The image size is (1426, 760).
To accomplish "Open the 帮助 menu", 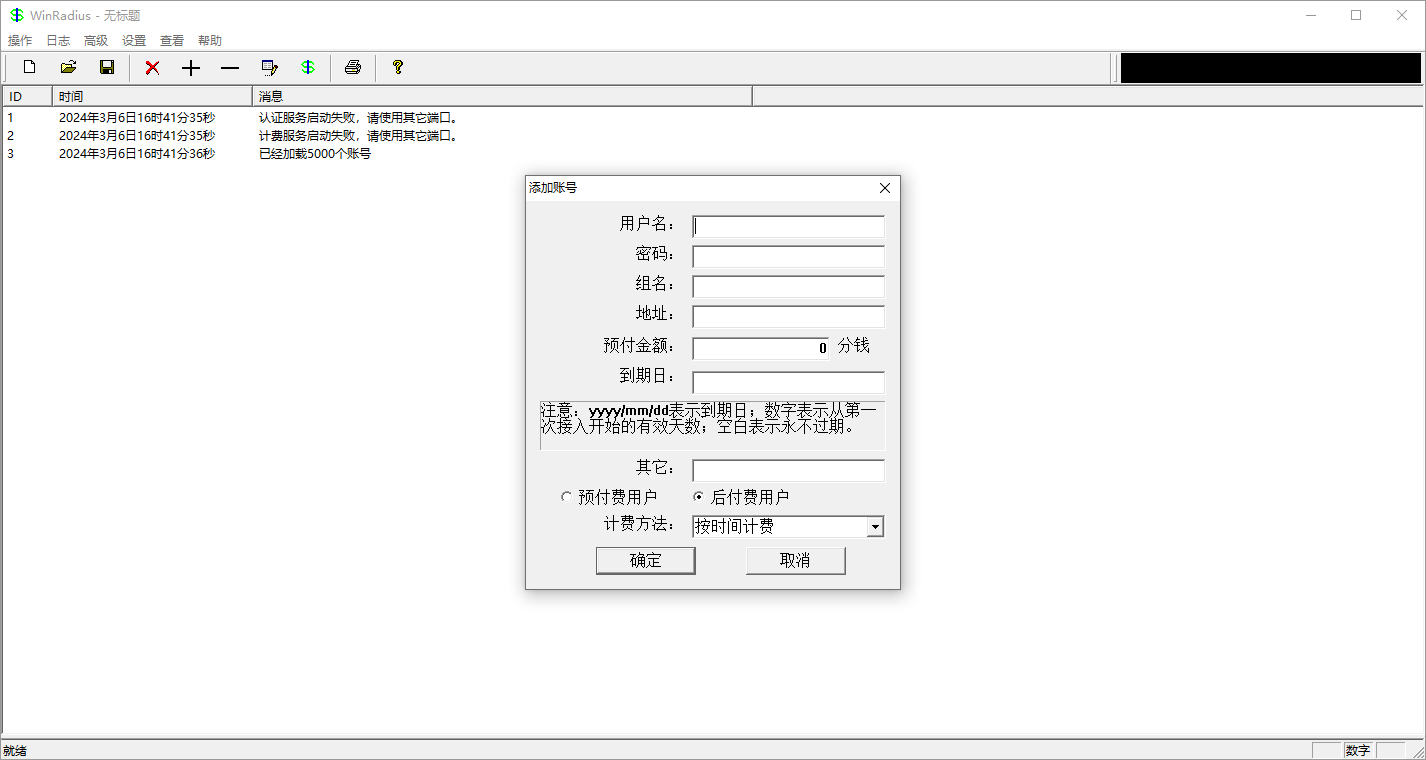I will (210, 41).
